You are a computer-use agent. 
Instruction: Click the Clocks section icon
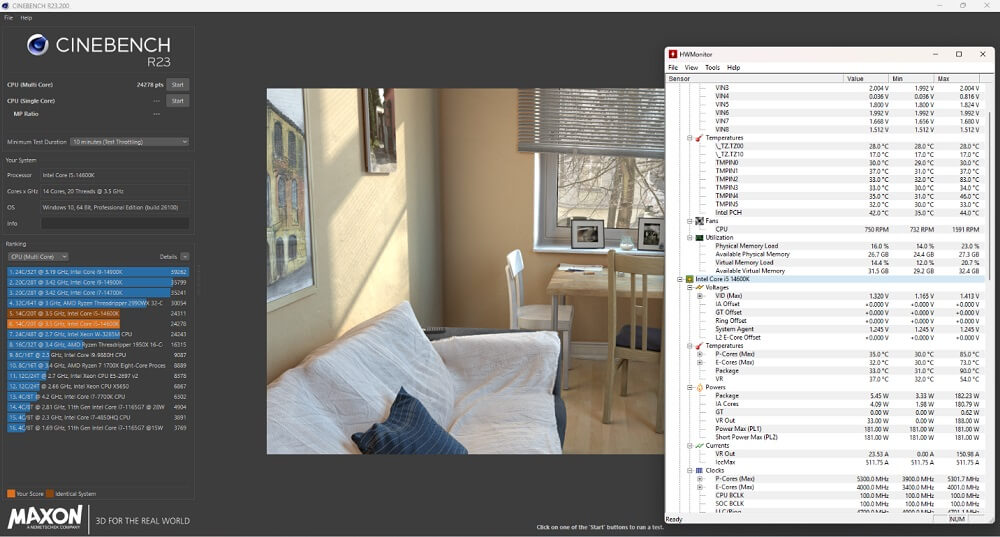698,470
